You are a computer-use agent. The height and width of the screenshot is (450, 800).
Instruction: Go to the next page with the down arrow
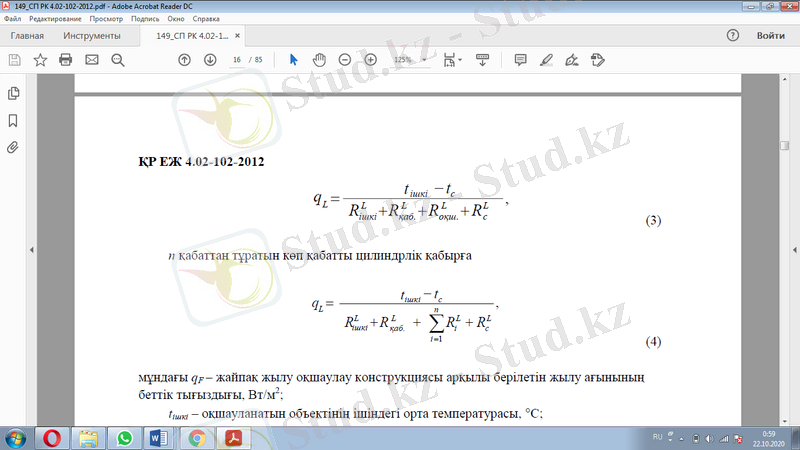click(210, 60)
